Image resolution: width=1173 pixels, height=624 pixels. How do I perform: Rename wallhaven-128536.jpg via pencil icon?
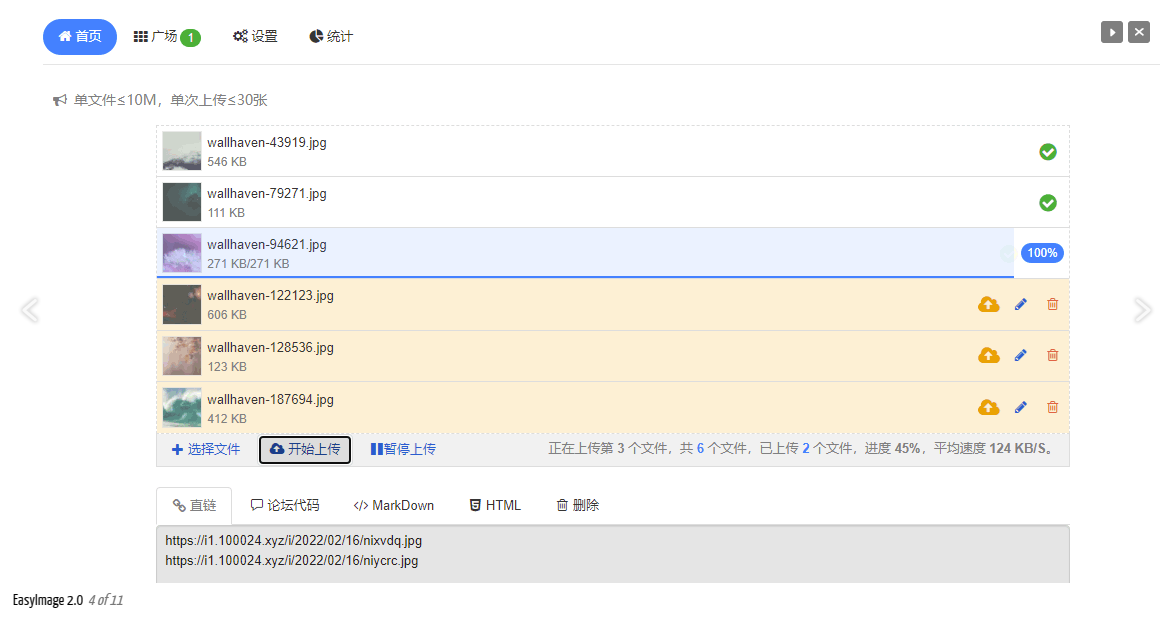(x=1020, y=355)
